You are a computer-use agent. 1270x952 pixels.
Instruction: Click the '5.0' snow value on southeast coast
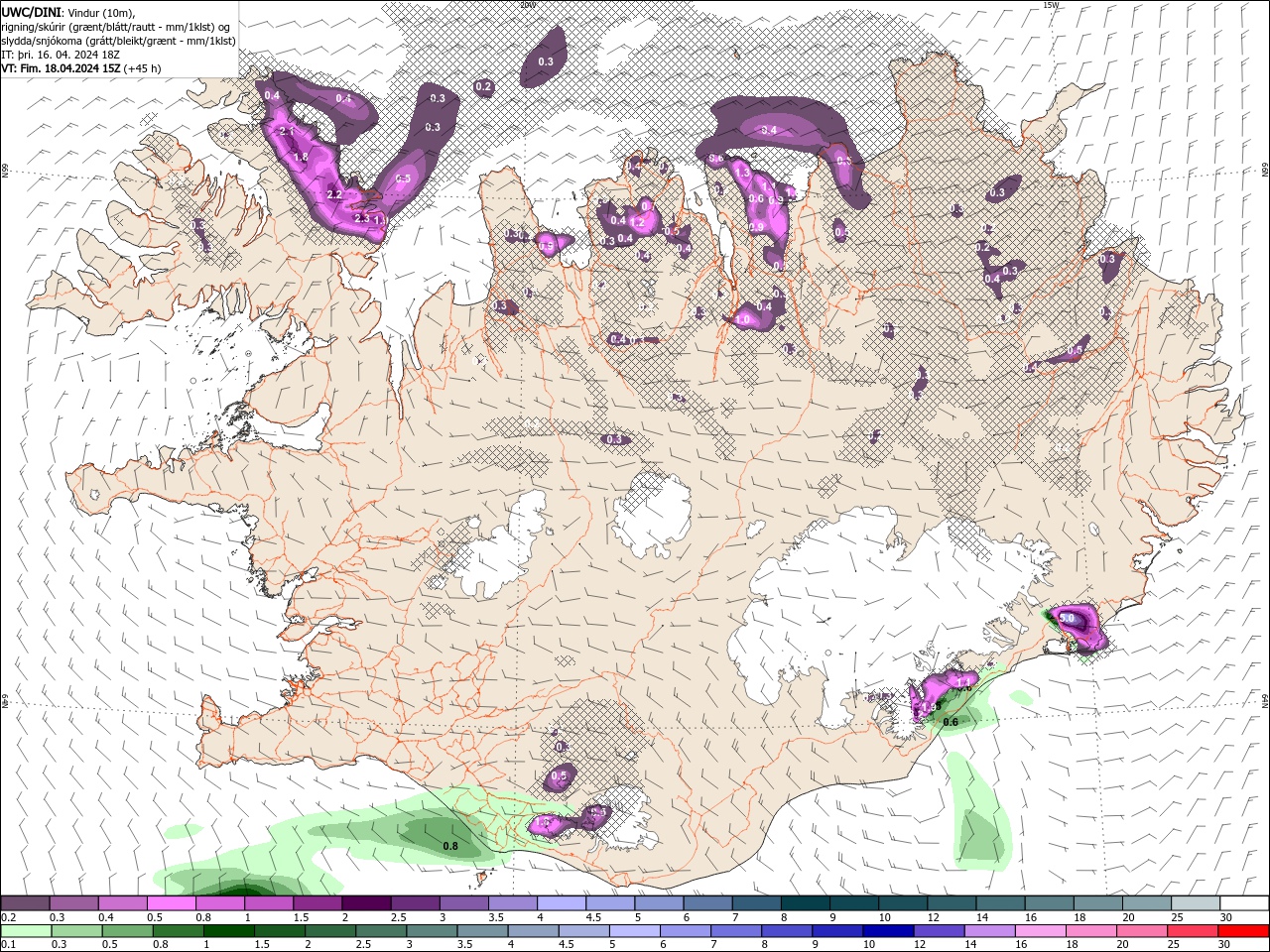coord(1067,618)
